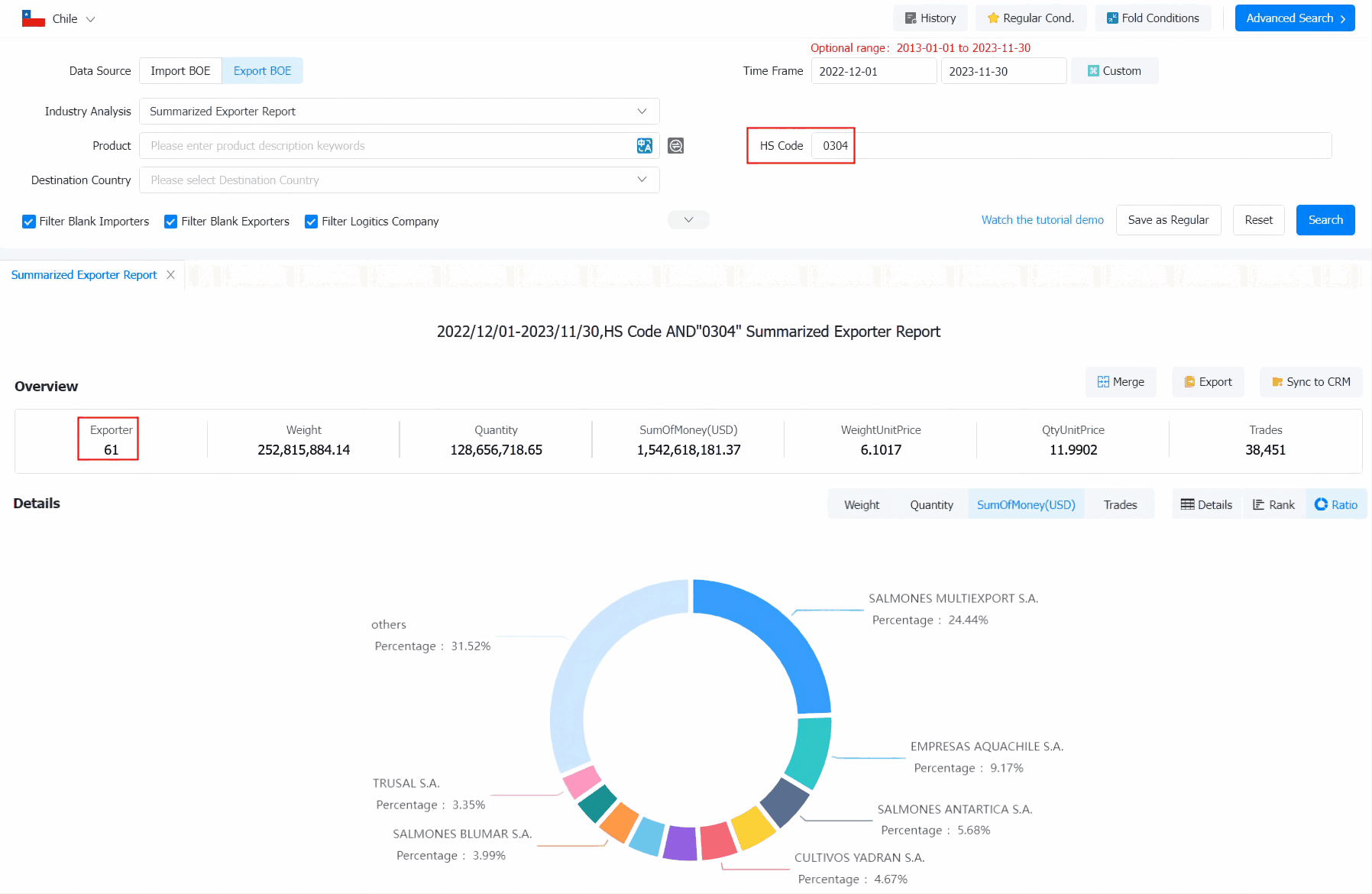Select Summarized Exporter Report tab
The width and height of the screenshot is (1372, 894).
coord(84,275)
